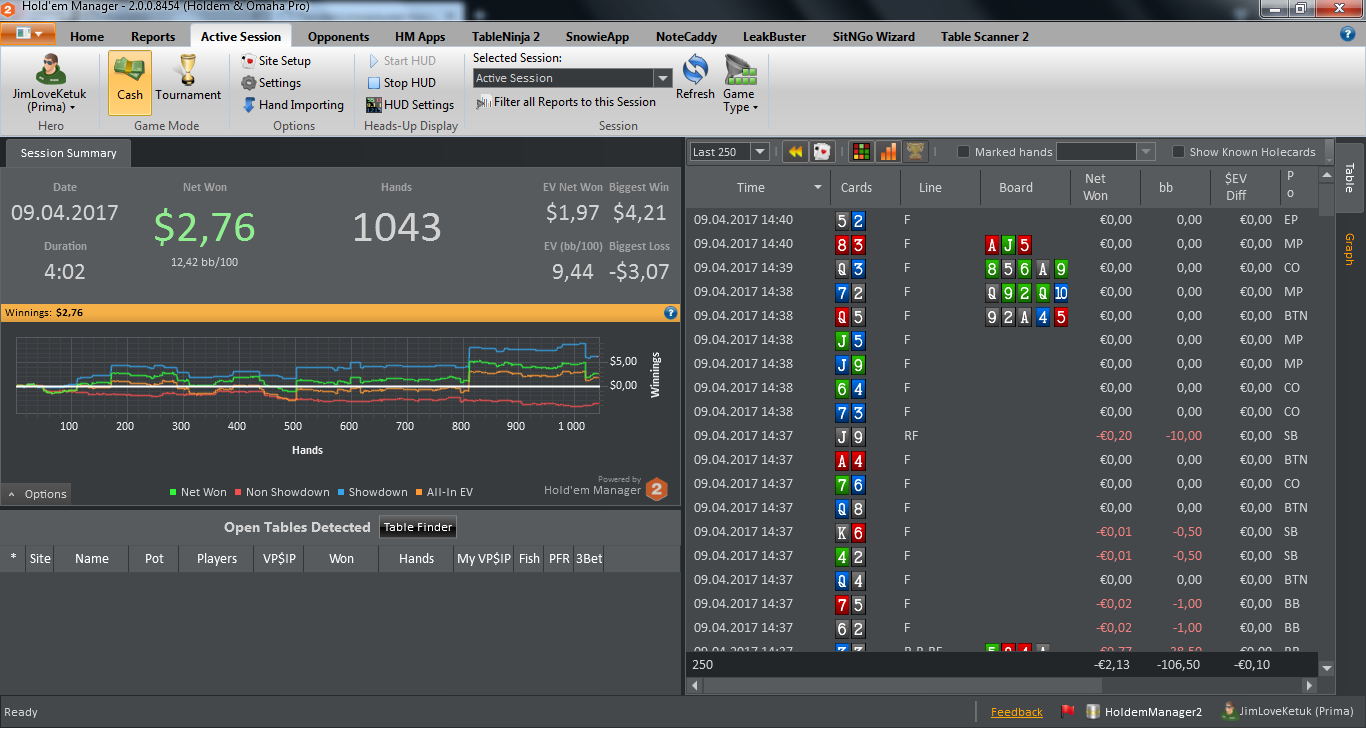Click HoldemManager2 database status item
The width and height of the screenshot is (1366, 729).
click(x=1144, y=712)
